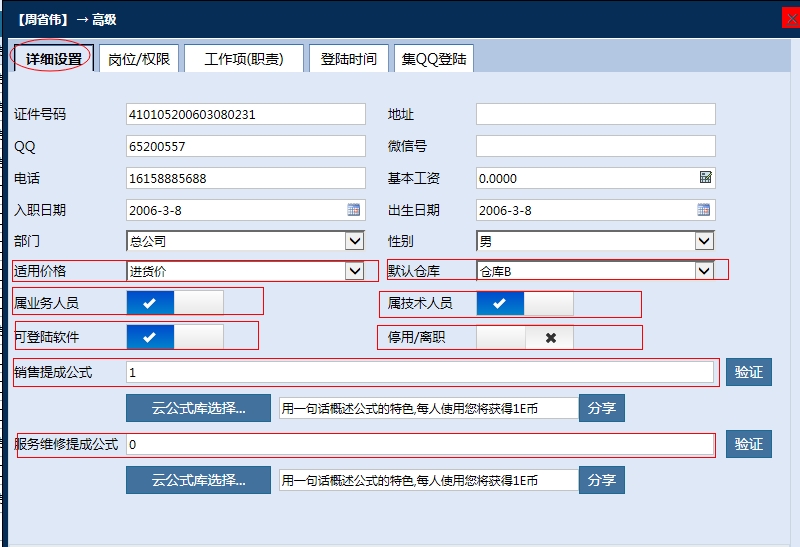Screen dimensions: 800x547
Task: Click the 销售提成公式 formula field
Action: coord(420,372)
